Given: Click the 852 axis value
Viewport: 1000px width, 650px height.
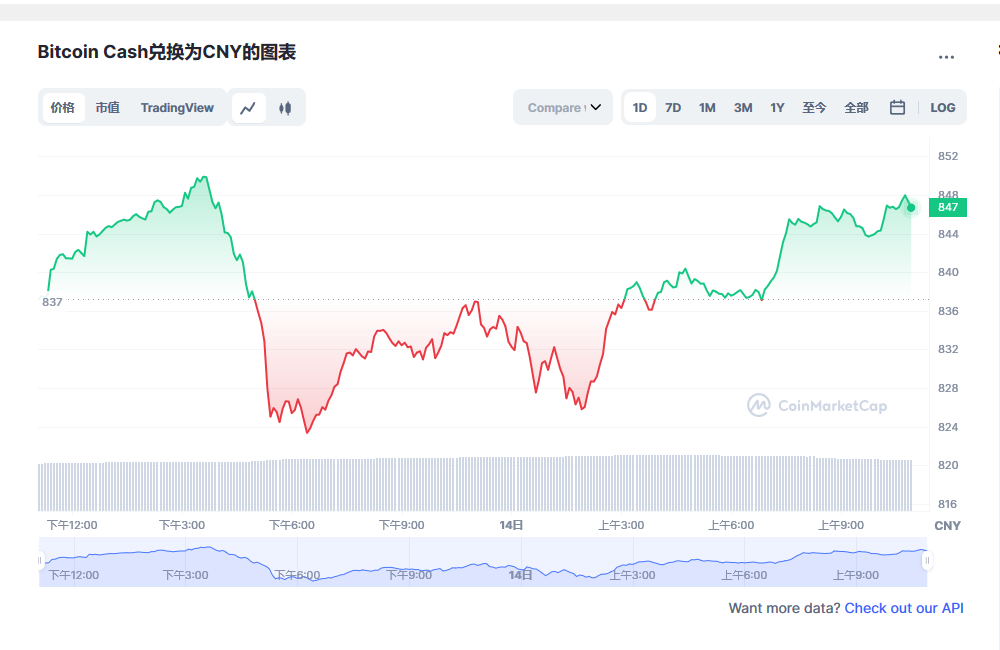Looking at the screenshot, I should click(948, 156).
